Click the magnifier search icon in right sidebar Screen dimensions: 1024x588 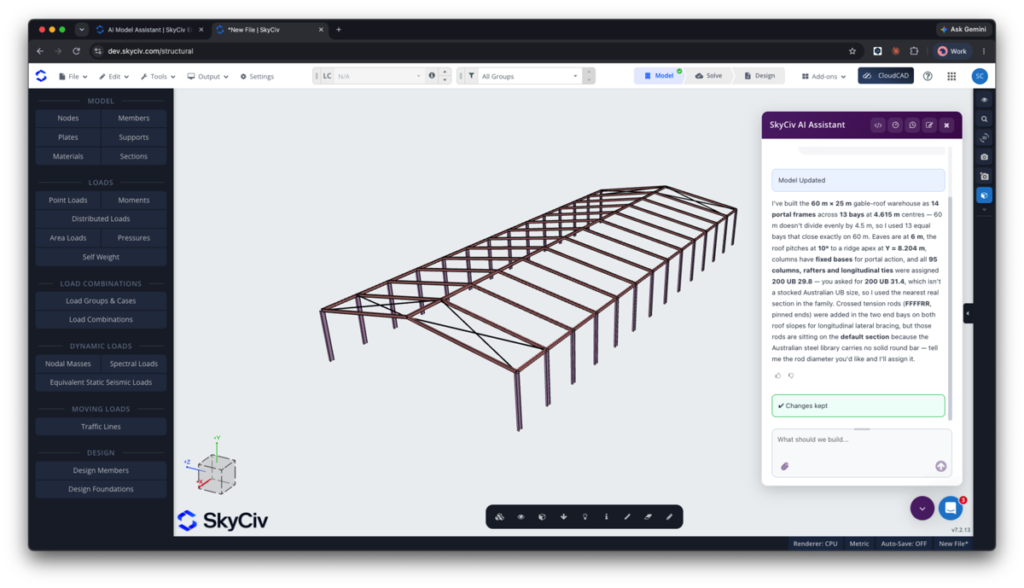tap(984, 119)
